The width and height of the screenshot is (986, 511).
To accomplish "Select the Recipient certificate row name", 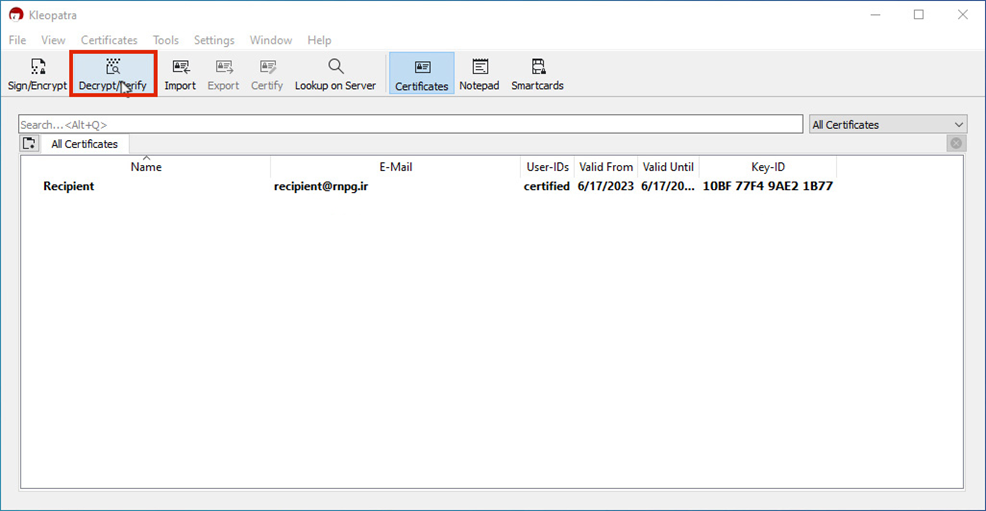I will [x=69, y=186].
